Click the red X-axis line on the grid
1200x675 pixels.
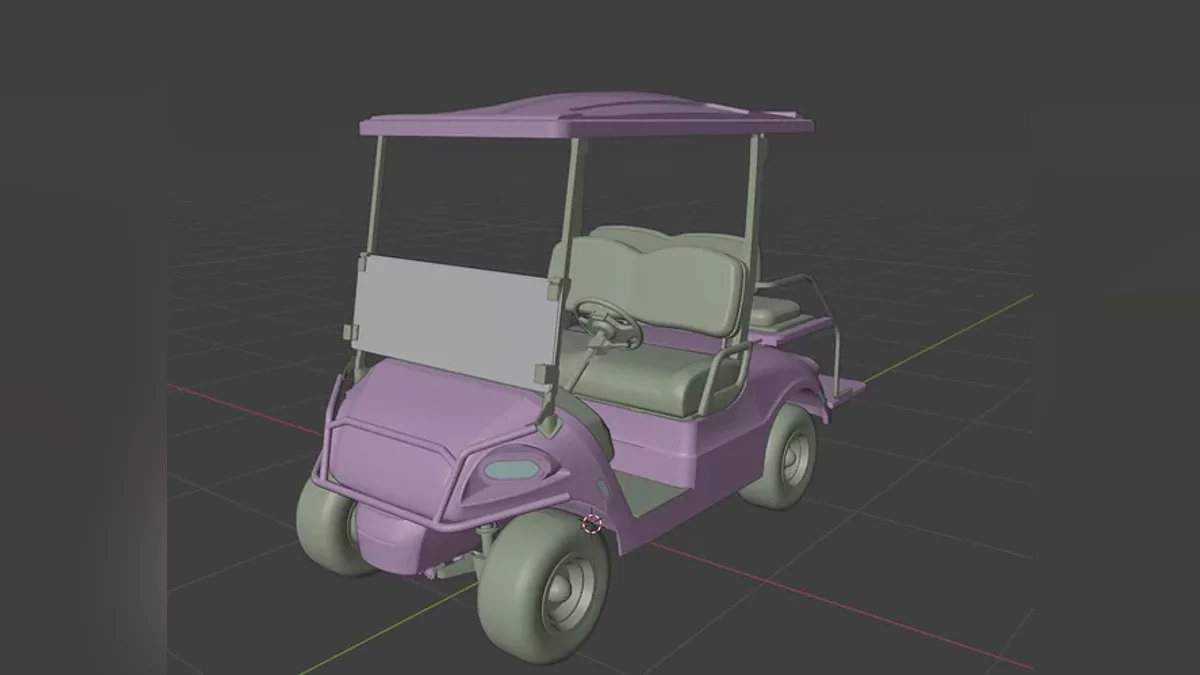pos(850,610)
